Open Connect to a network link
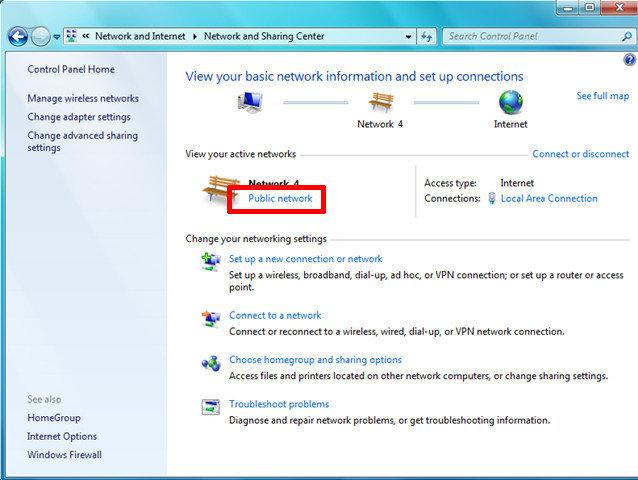The width and height of the screenshot is (638, 480). point(275,315)
